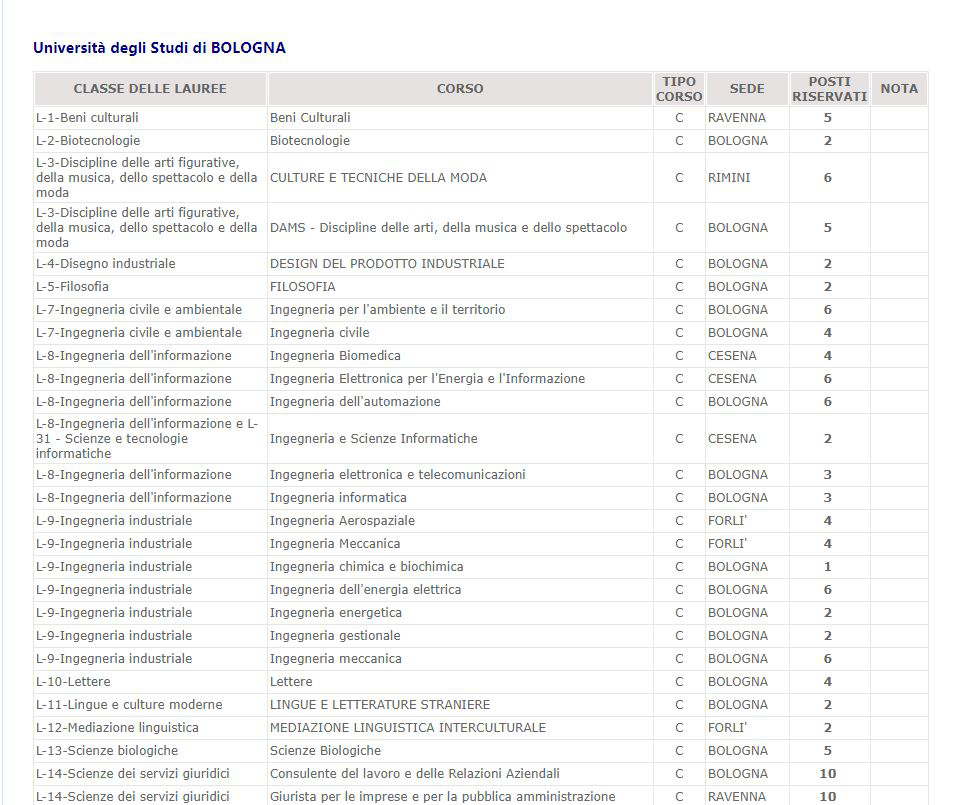Select the L-13-Scienze biologiche class cell
Viewport: 958px width, 805px height.
click(107, 751)
